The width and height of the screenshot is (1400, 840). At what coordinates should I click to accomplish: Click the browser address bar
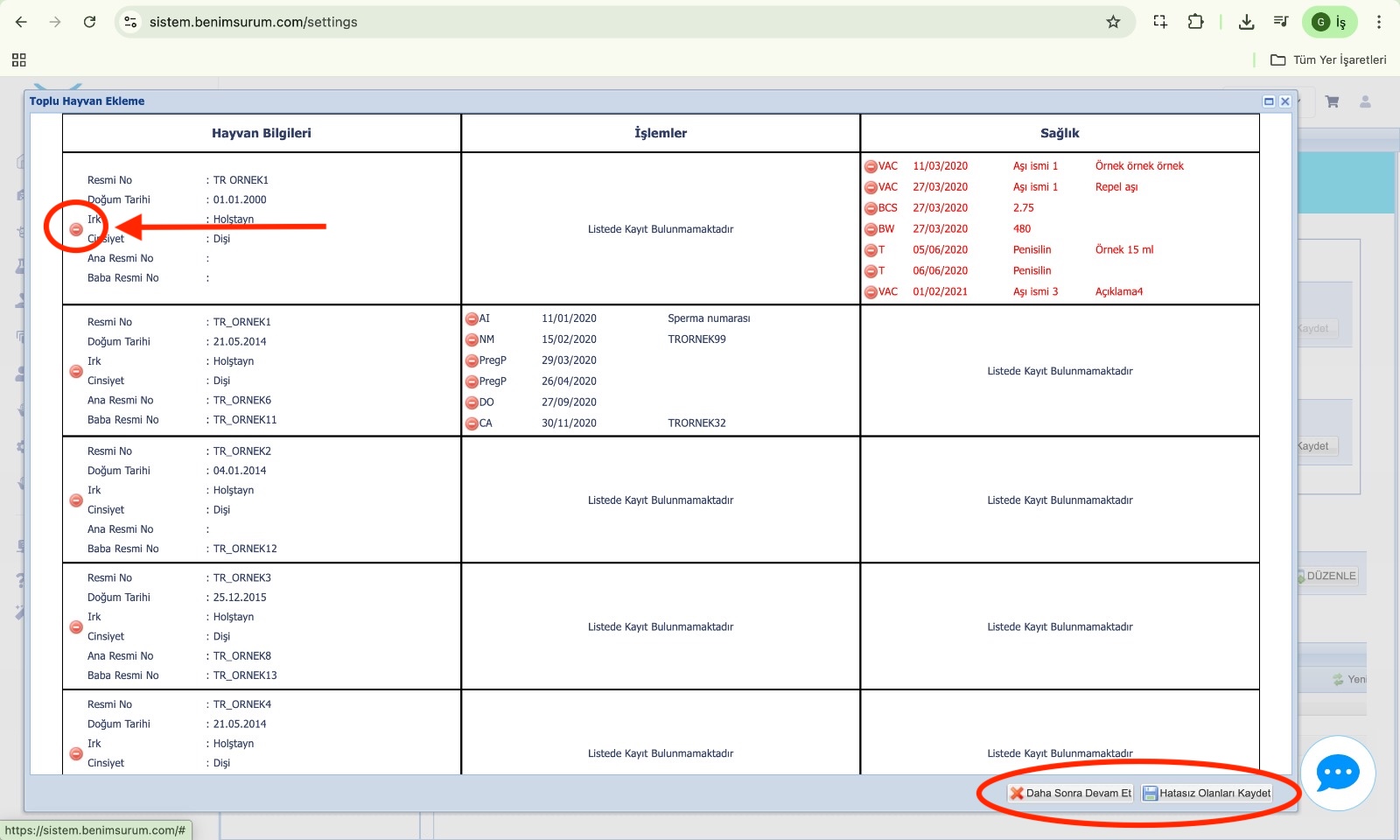click(x=612, y=22)
